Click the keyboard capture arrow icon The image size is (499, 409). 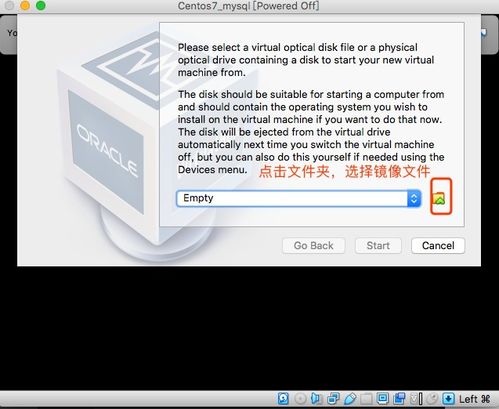coord(448,398)
